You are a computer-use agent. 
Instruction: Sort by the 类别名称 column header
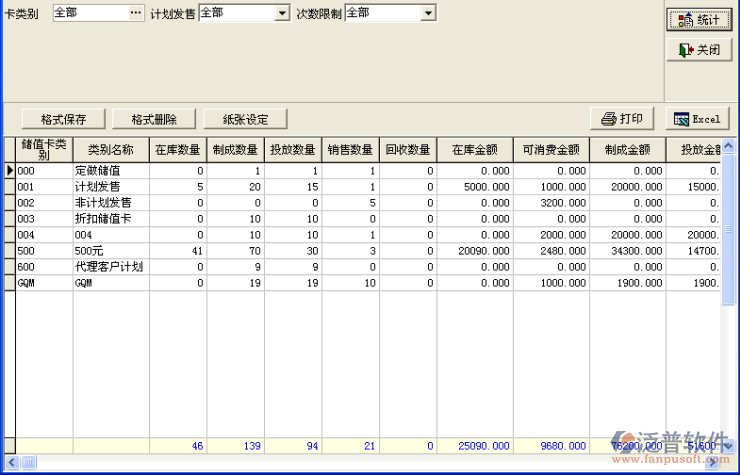110,150
